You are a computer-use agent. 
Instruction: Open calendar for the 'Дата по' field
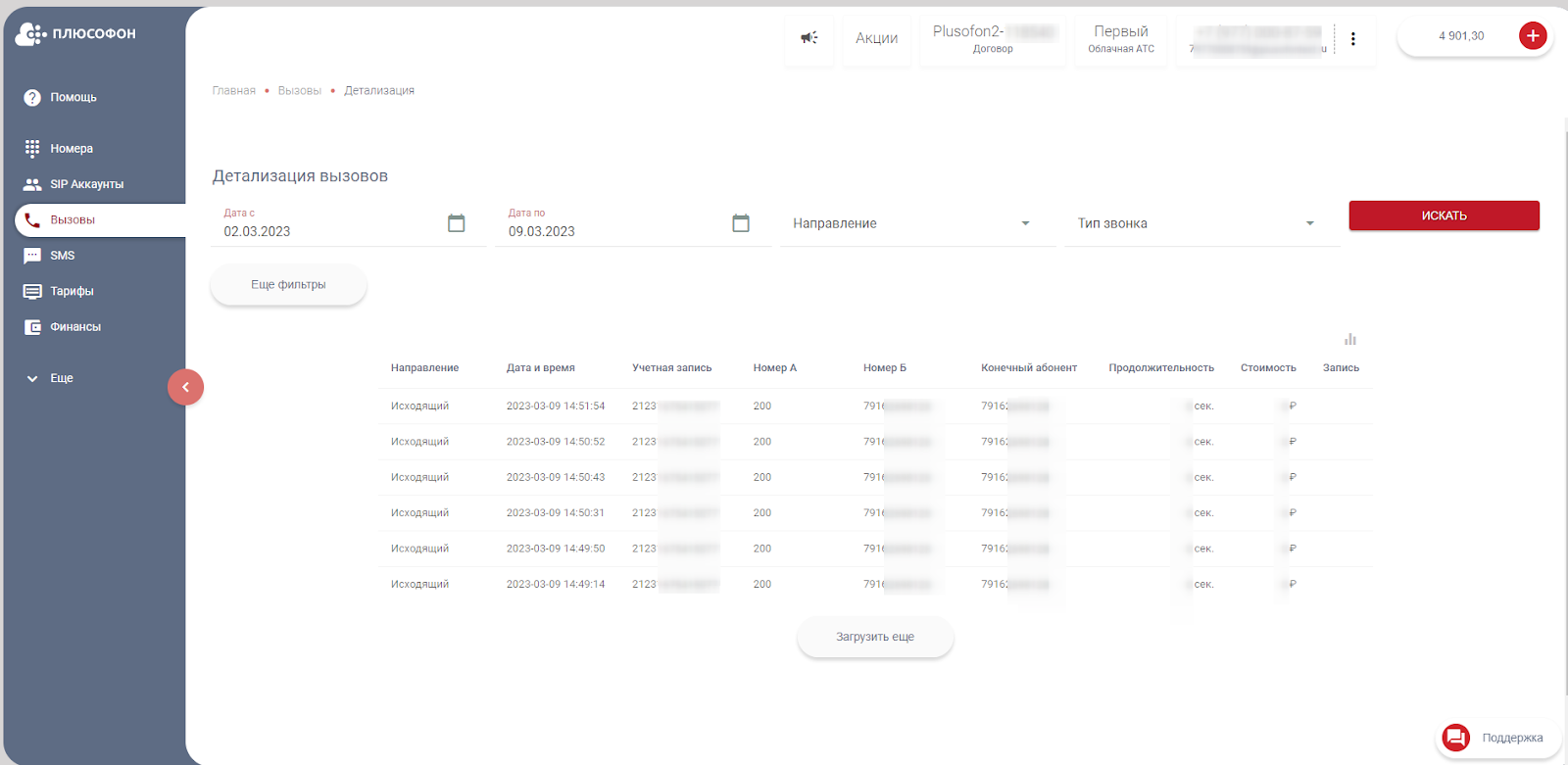pos(741,223)
